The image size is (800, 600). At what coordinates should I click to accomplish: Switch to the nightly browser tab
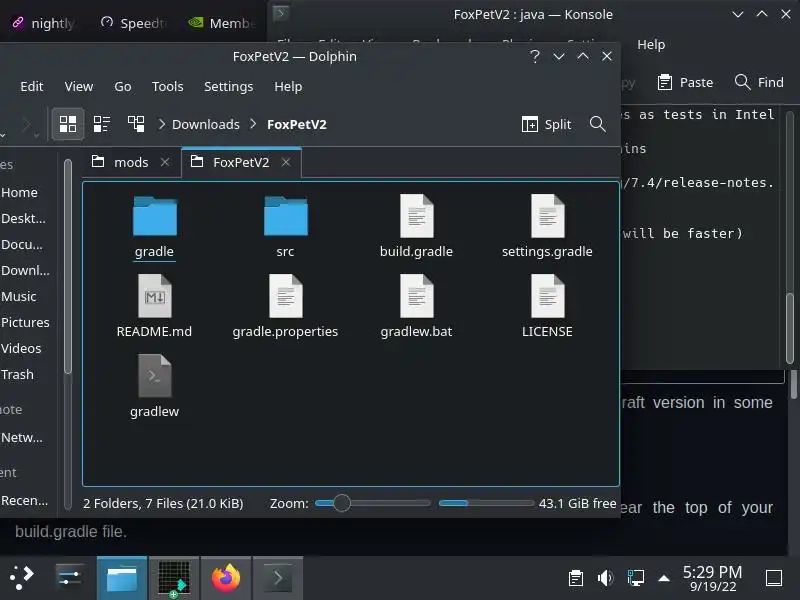43,23
